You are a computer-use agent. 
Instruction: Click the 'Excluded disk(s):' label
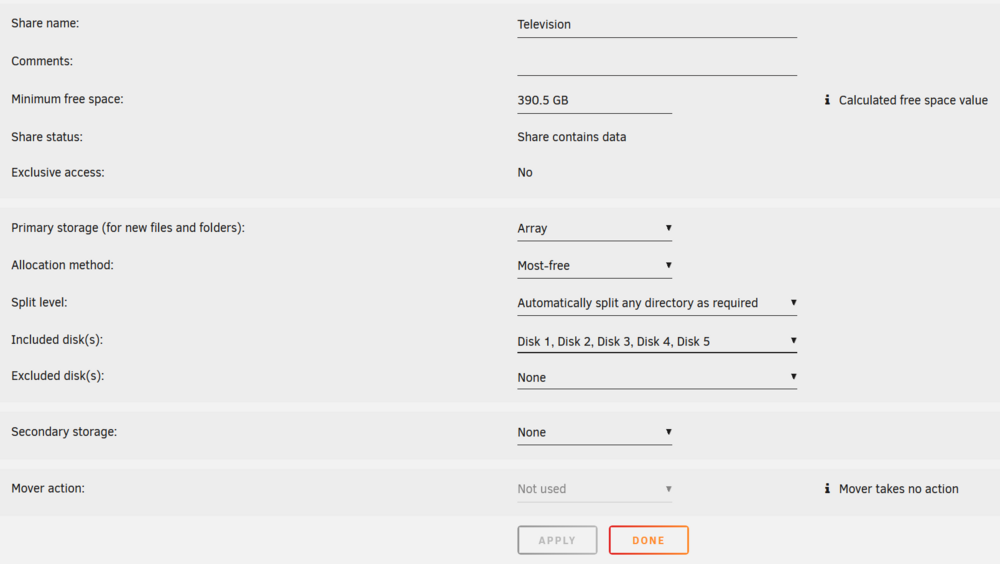[x=57, y=376]
